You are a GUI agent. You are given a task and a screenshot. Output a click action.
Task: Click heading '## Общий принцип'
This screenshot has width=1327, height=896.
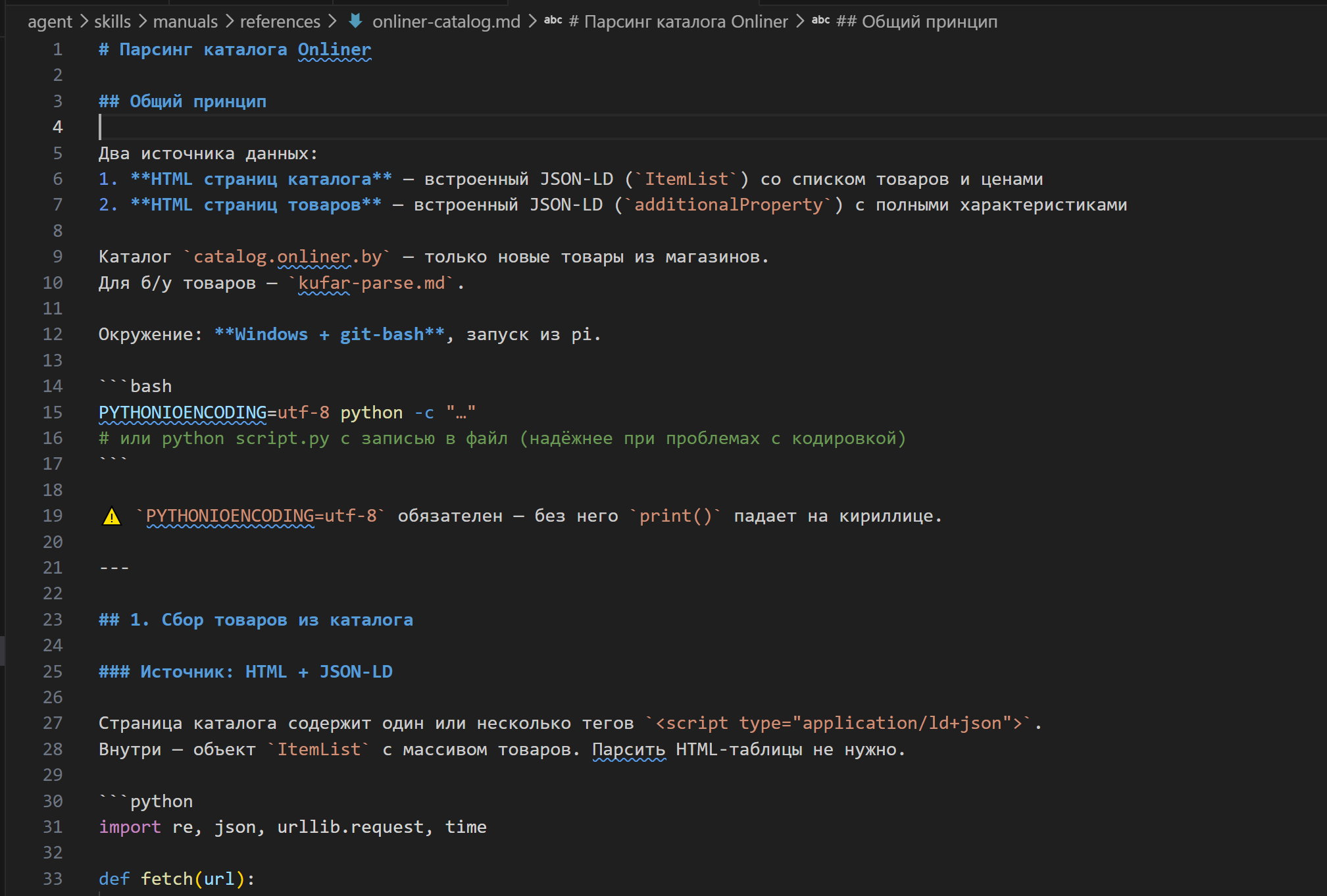coord(182,102)
